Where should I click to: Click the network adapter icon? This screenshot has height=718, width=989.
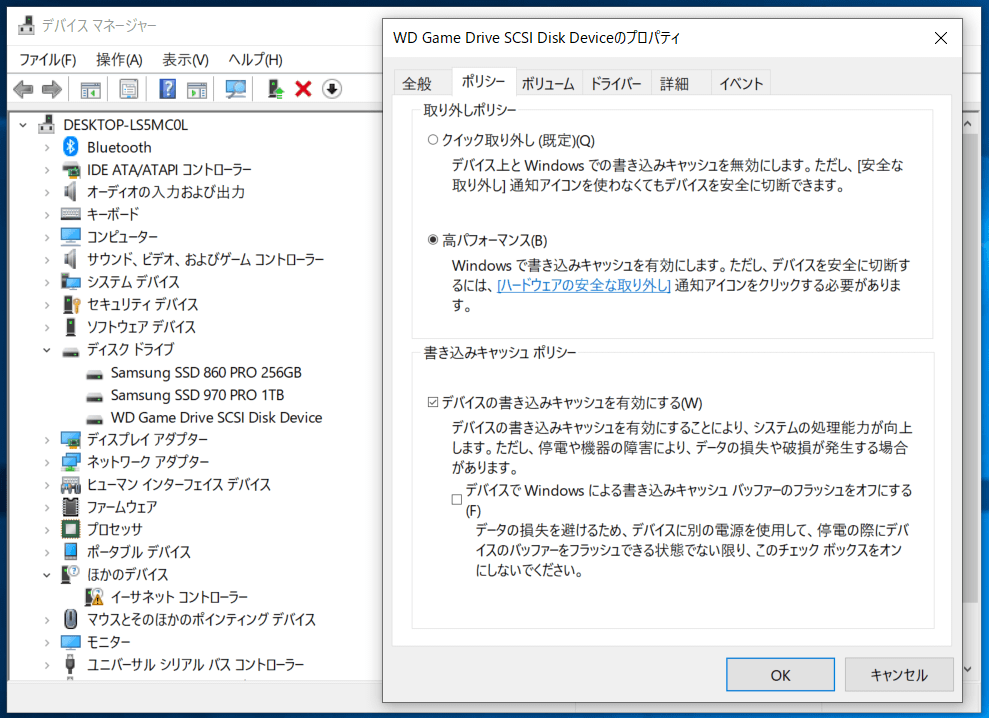71,462
